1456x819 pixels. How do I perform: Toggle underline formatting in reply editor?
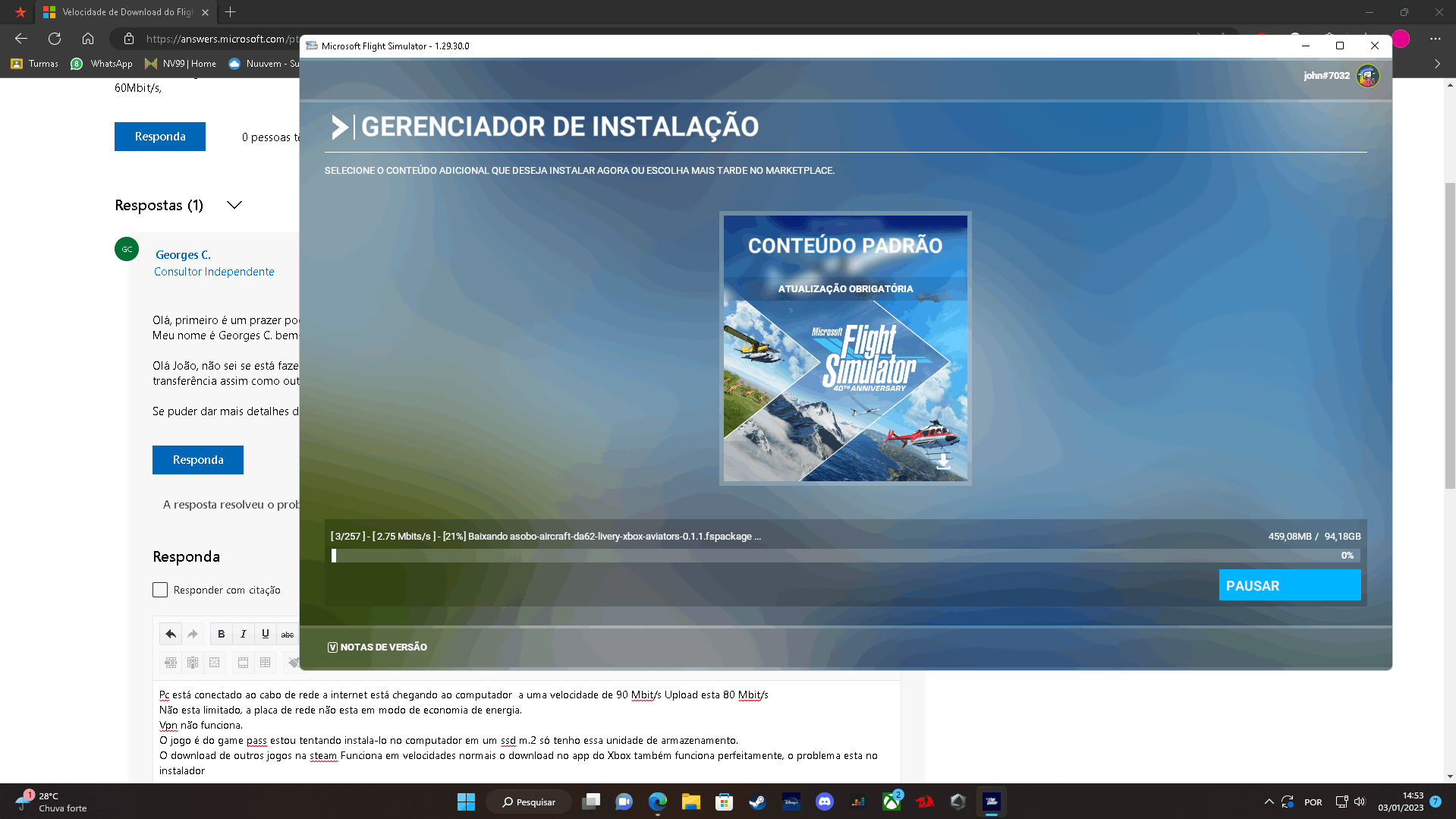[265, 634]
